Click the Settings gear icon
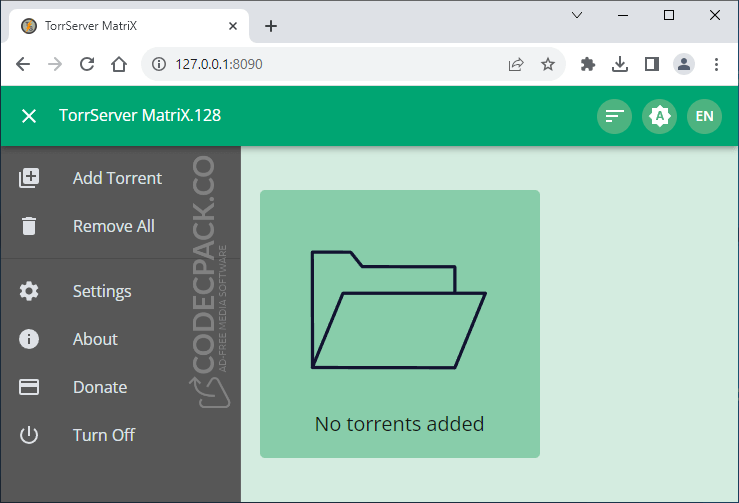 tap(29, 291)
